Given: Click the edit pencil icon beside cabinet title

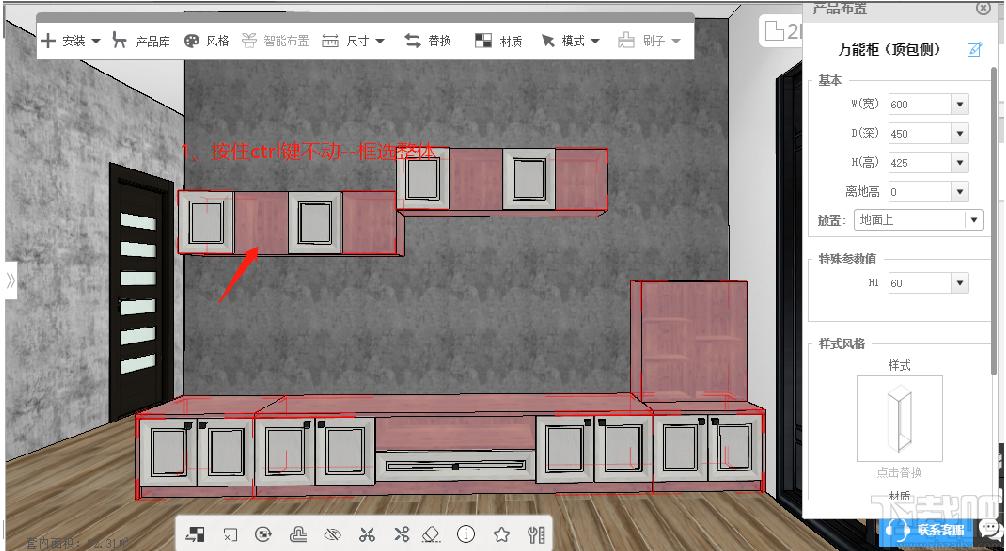Looking at the screenshot, I should click(975, 49).
